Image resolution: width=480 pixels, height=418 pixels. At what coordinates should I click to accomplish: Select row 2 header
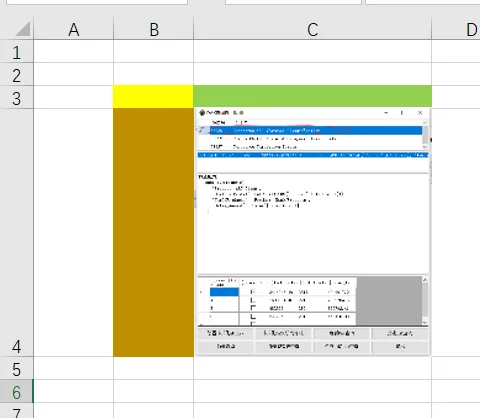(17, 74)
